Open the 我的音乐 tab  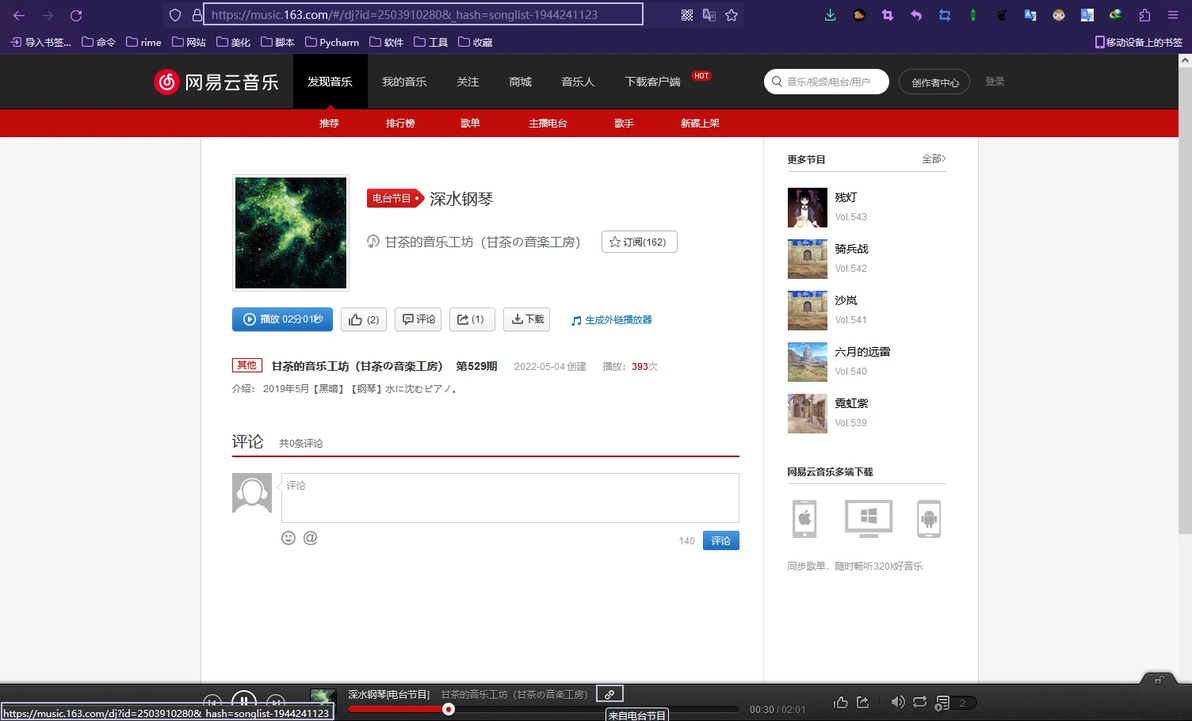click(404, 81)
